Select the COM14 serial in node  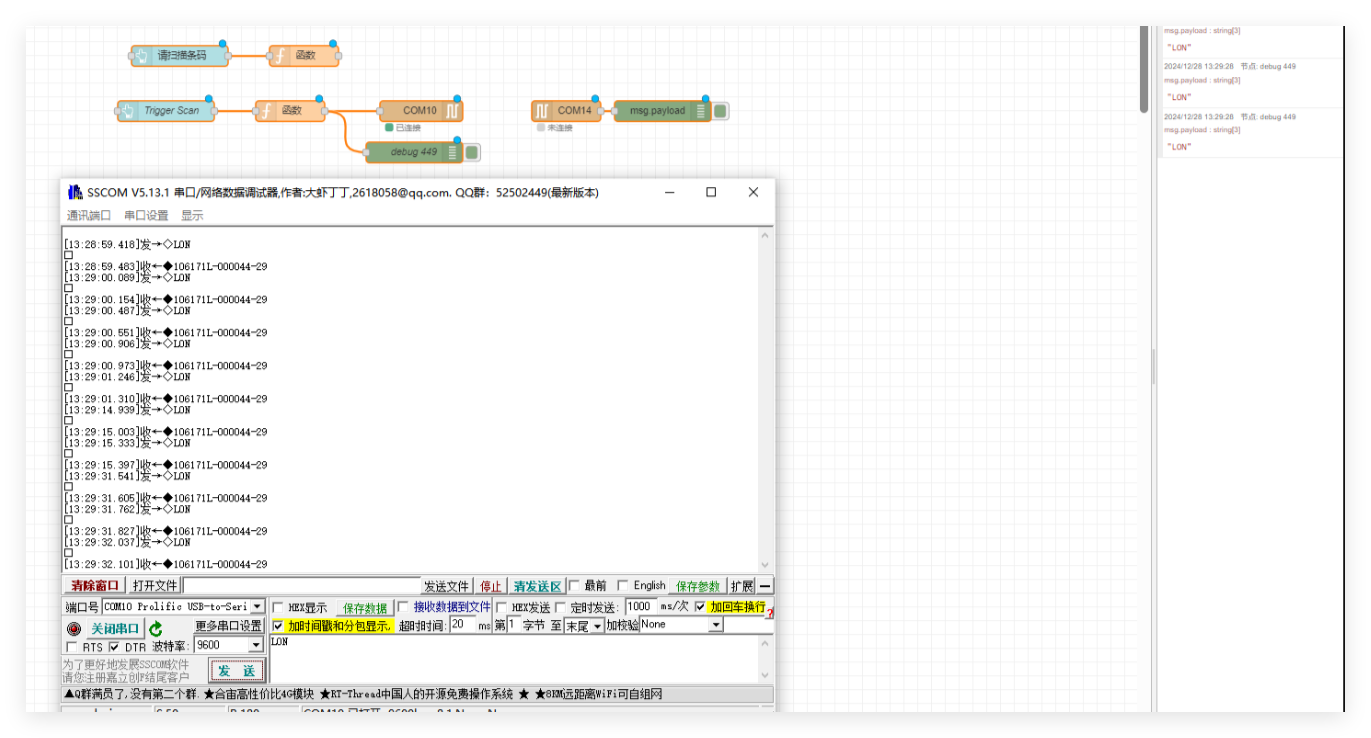click(x=566, y=111)
